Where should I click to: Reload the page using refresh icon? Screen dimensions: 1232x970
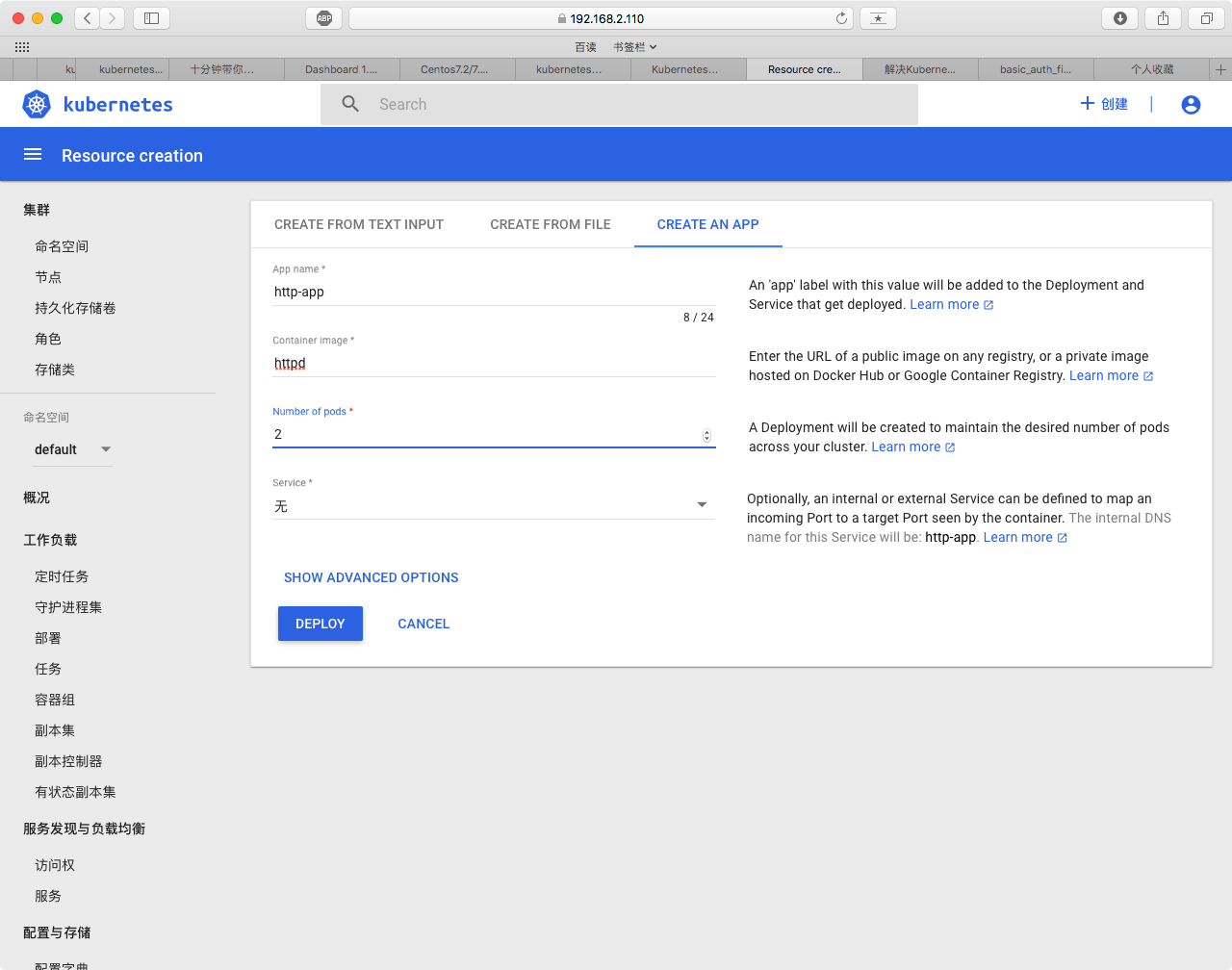click(x=841, y=18)
